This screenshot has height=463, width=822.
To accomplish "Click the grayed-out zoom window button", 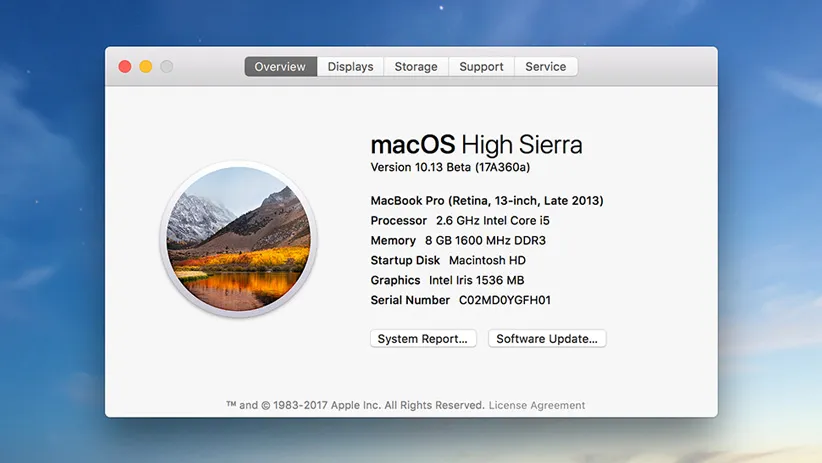I will tap(167, 67).
